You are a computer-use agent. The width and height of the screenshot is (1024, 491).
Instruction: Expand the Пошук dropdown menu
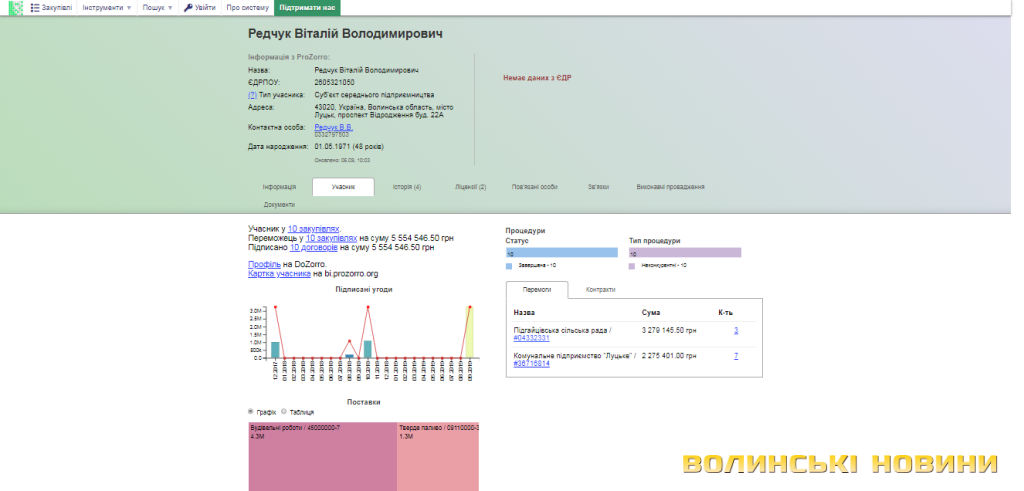(157, 8)
